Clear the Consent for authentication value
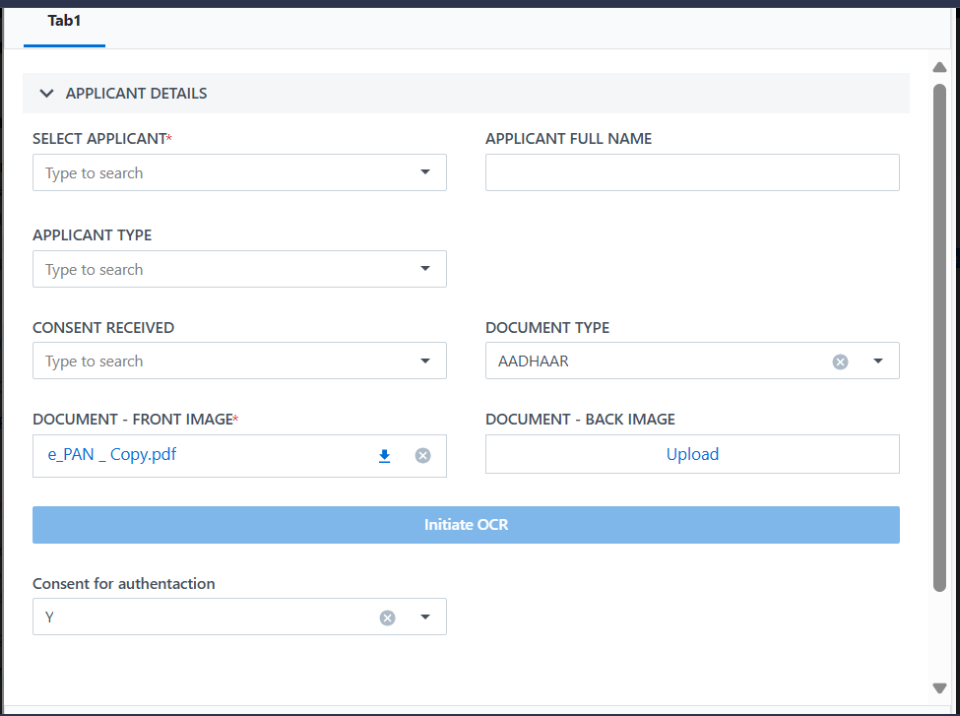The image size is (960, 716). (x=387, y=618)
